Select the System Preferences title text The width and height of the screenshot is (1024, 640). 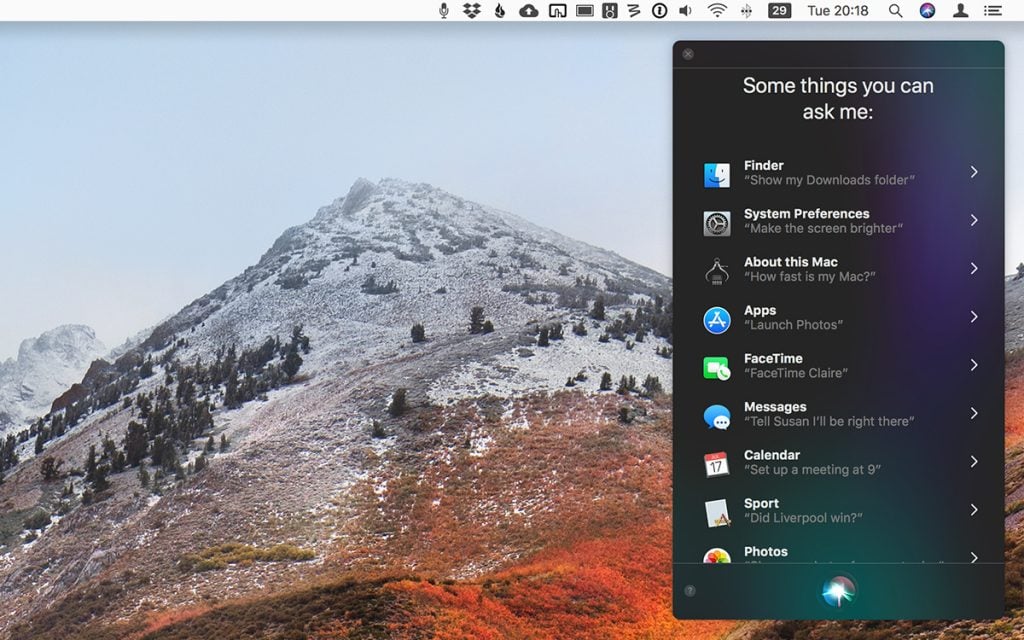click(807, 214)
